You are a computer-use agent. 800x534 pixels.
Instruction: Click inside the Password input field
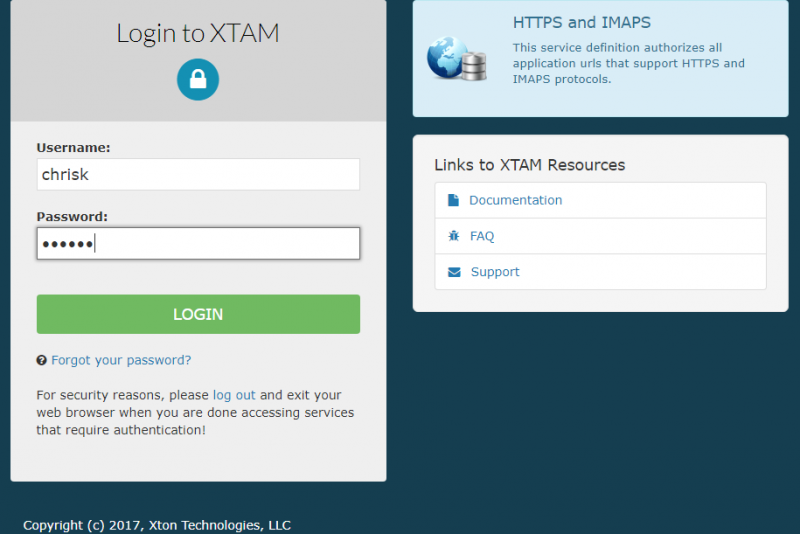coord(198,243)
